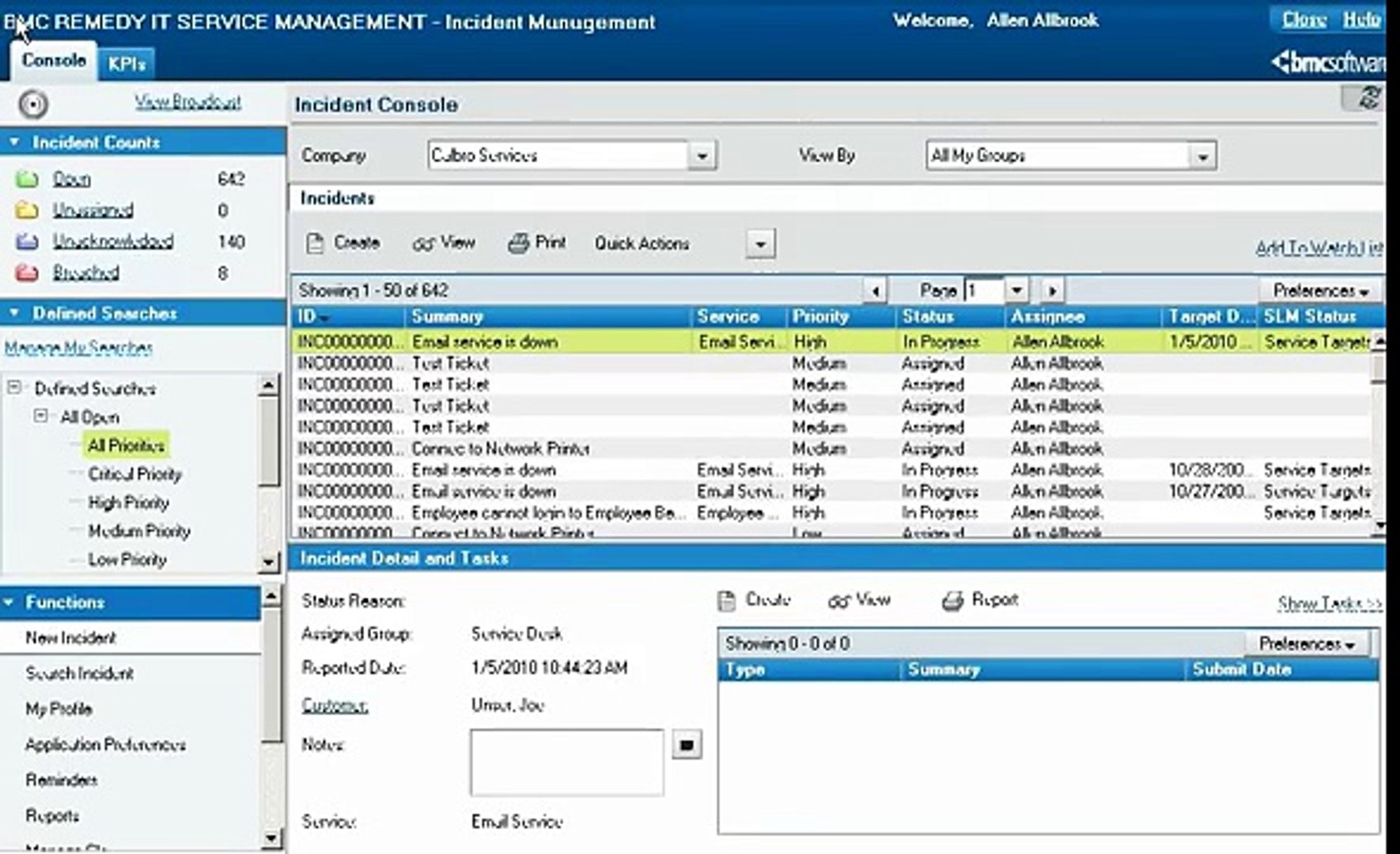This screenshot has width=1400, height=854.
Task: Click the Create icon in Incident Detail tasks
Action: point(726,601)
